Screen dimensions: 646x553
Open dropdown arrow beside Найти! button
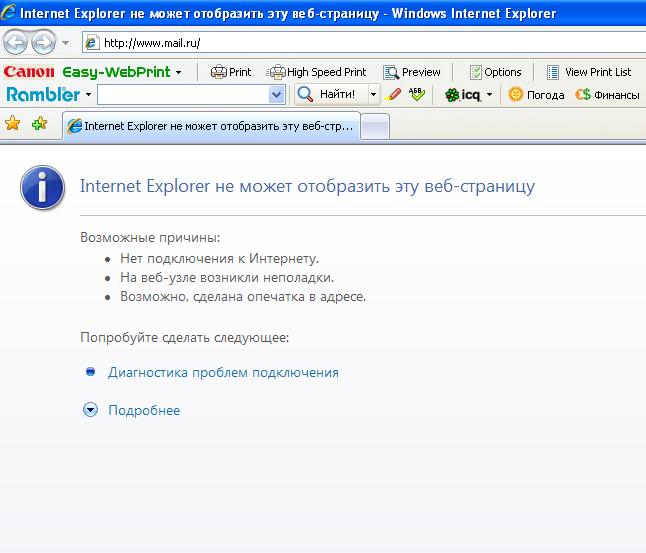pyautogui.click(x=373, y=94)
